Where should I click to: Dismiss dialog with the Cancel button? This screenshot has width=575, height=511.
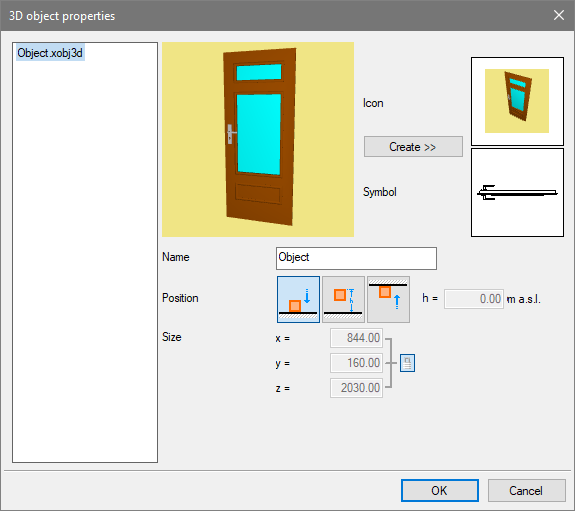[526, 490]
